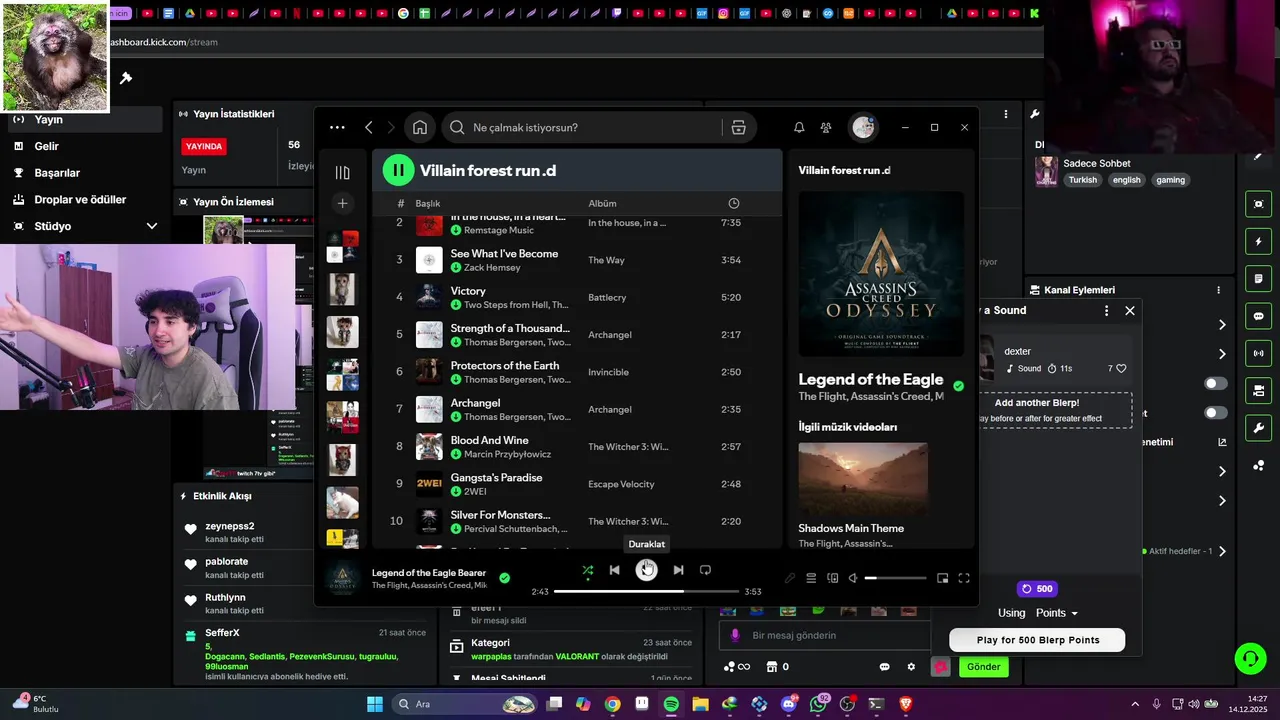Sort tracks by Başlık column
The width and height of the screenshot is (1280, 720).
click(428, 203)
